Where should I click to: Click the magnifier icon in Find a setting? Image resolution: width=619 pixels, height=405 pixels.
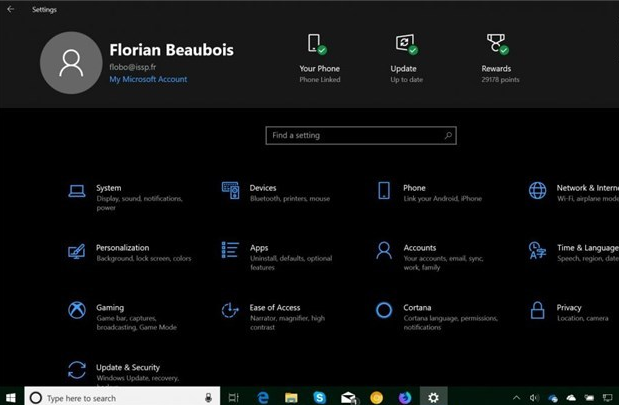tap(448, 135)
